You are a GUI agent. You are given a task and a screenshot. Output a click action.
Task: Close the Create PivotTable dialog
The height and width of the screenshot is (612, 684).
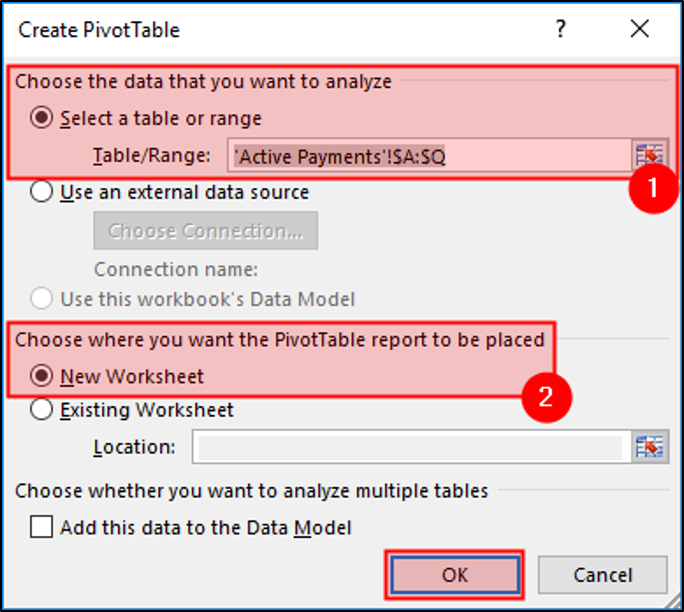(x=639, y=30)
